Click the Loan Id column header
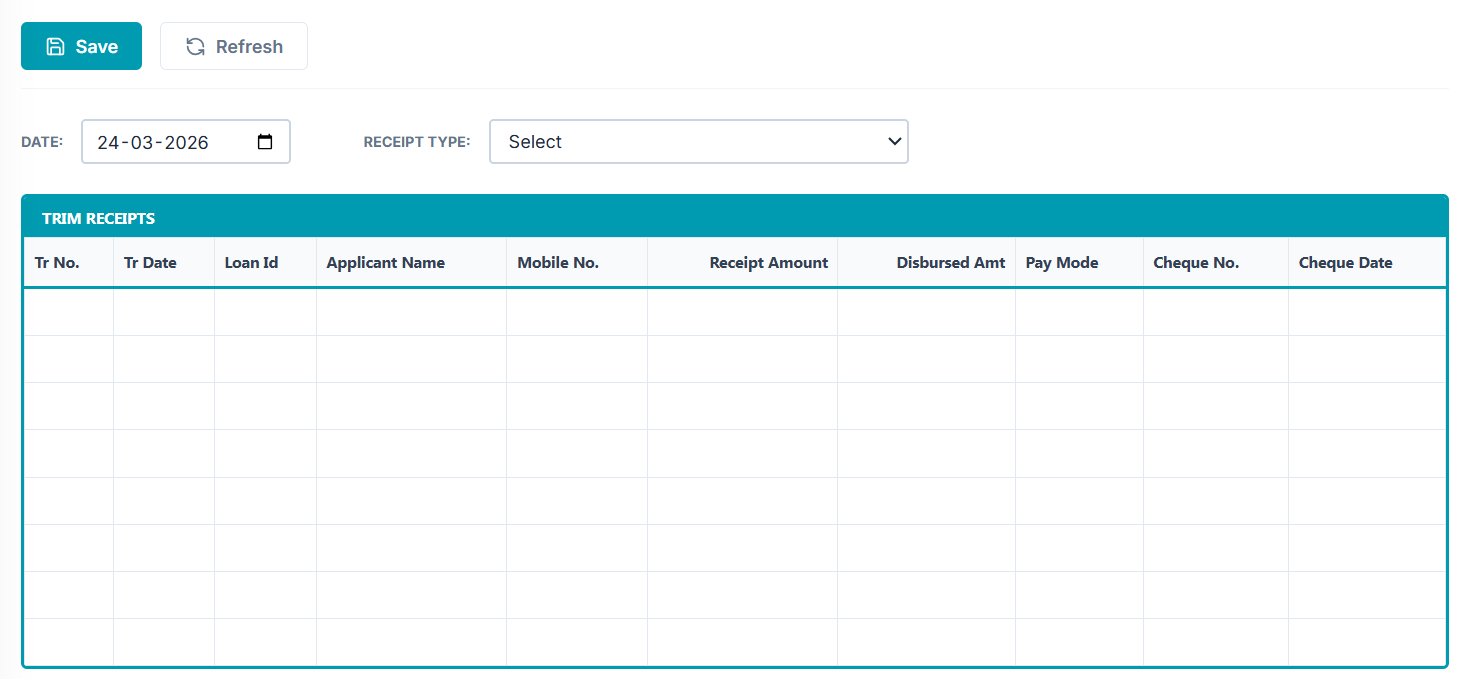 tap(251, 263)
